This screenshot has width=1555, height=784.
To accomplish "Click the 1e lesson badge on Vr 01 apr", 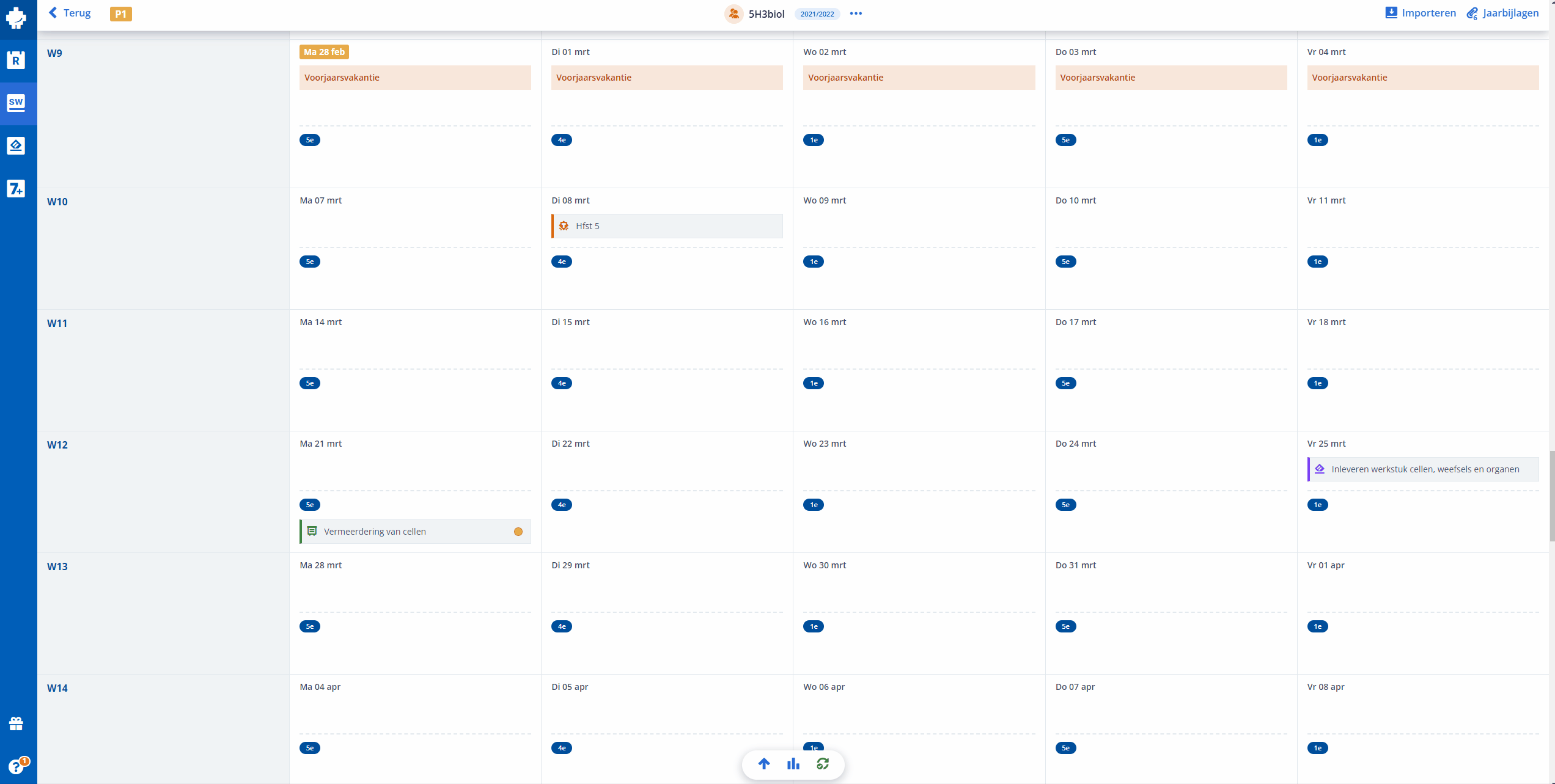I will (x=1318, y=626).
